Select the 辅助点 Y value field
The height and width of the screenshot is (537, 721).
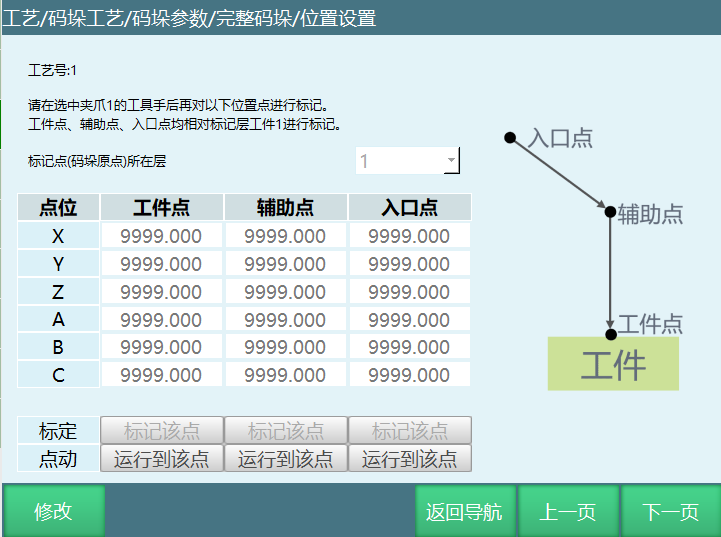(x=285, y=264)
